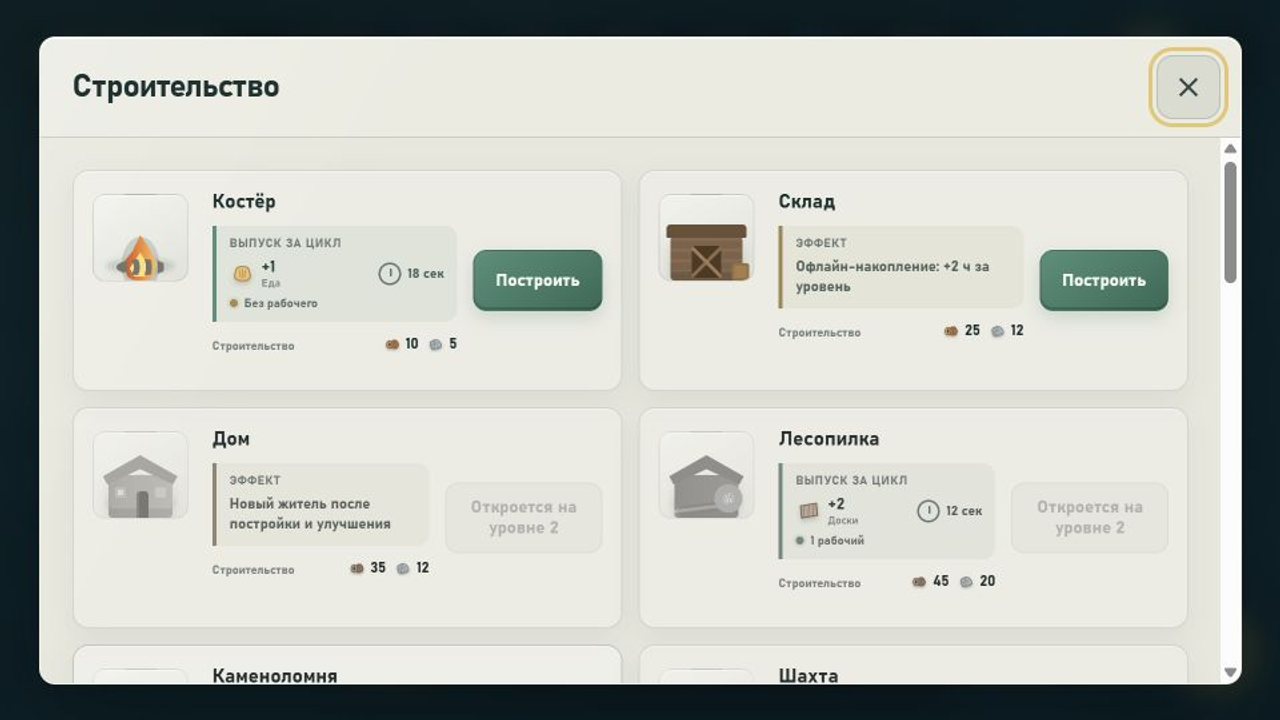Click the Лесопилка 12 сек clock icon

click(x=928, y=511)
